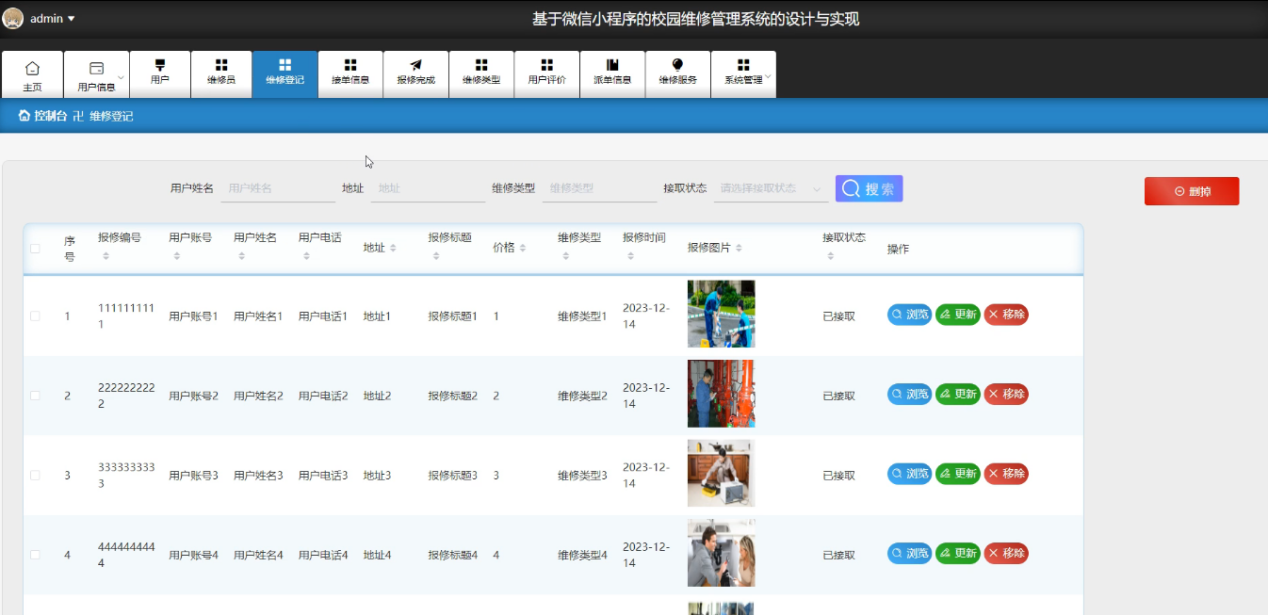Open the 用户评价 tab
The height and width of the screenshot is (615, 1268).
(547, 75)
